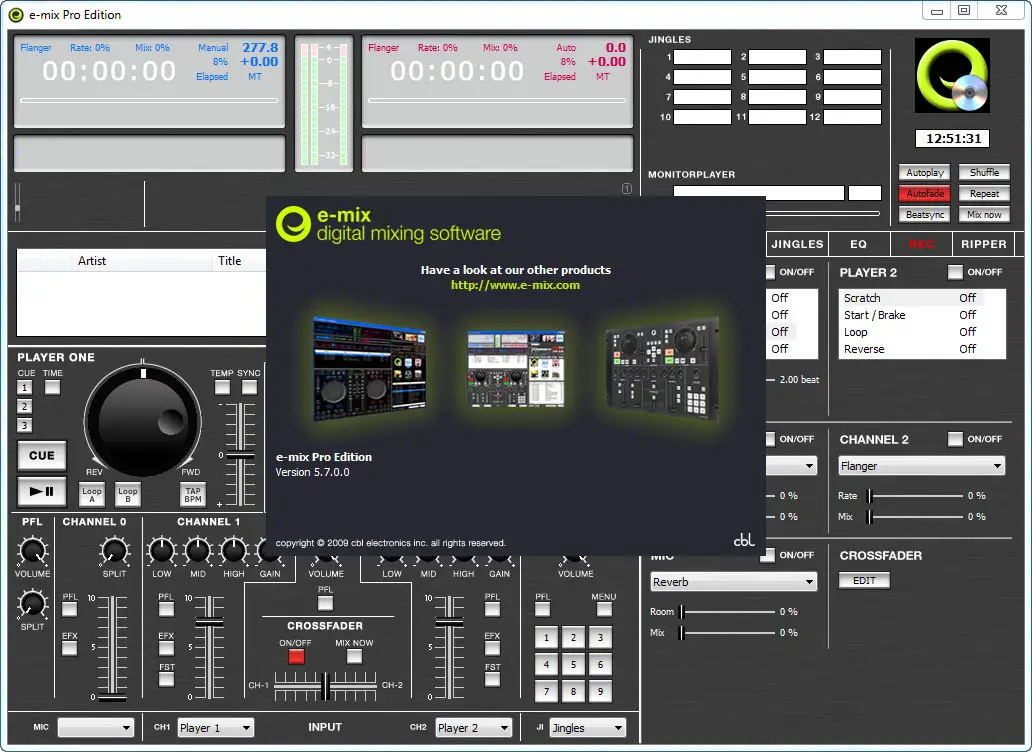This screenshot has width=1032, height=752.
Task: Select cue point 3 on Player One
Action: tap(24, 426)
